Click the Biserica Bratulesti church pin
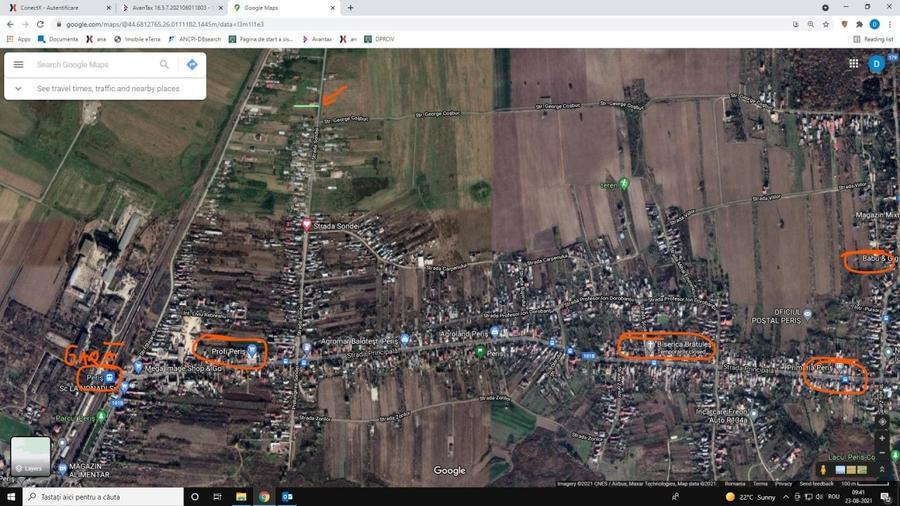Image resolution: width=900 pixels, height=506 pixels. (650, 345)
